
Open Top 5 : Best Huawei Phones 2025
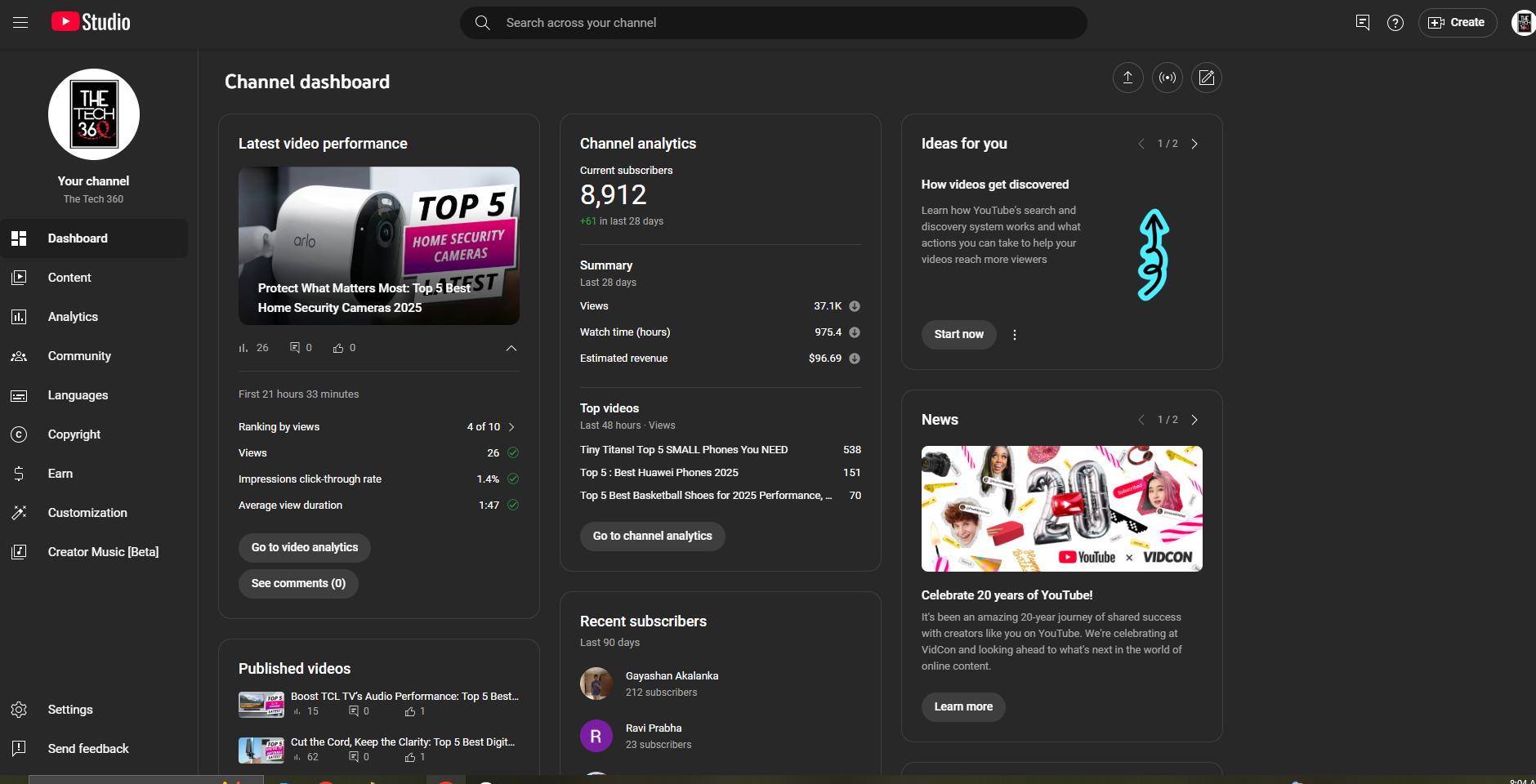[x=659, y=473]
